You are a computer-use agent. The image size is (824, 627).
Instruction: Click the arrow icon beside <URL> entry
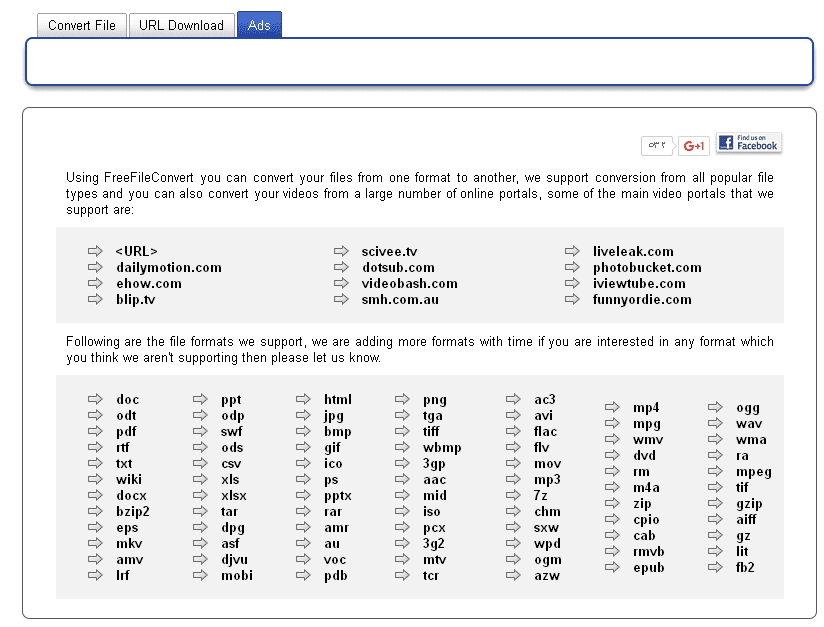[x=96, y=251]
